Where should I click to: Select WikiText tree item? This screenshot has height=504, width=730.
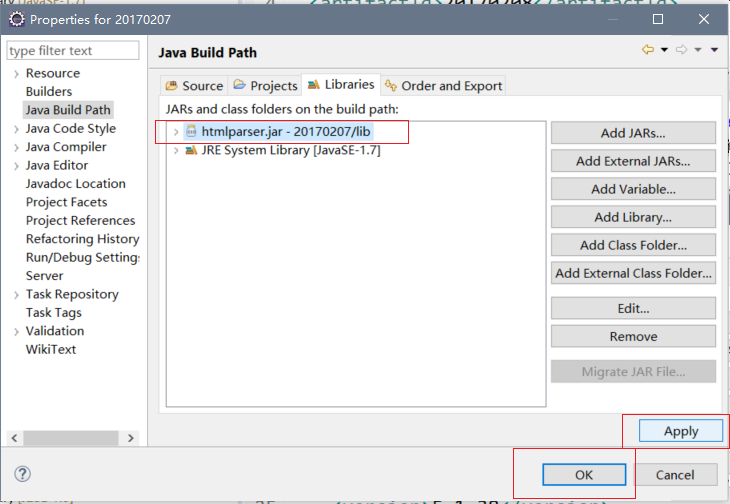(x=51, y=349)
